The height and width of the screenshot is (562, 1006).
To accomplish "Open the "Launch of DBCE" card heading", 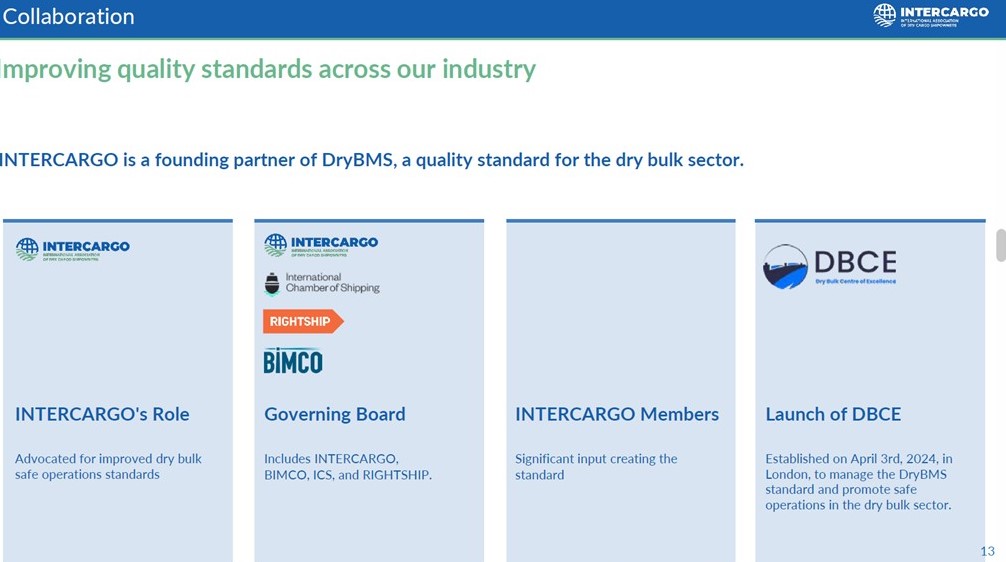I will tap(833, 414).
